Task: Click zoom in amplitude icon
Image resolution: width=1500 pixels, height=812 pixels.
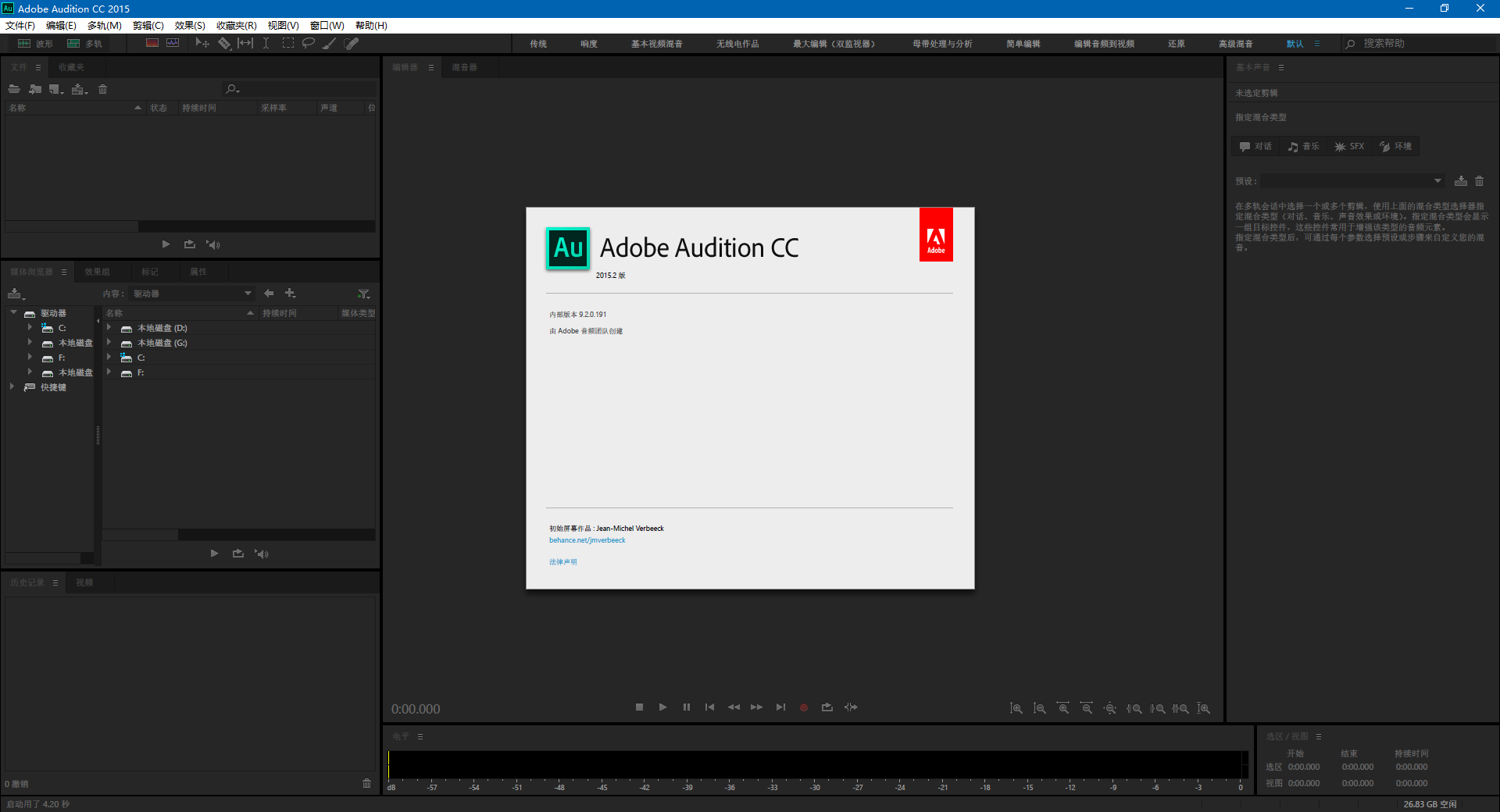Action: pos(1016,708)
